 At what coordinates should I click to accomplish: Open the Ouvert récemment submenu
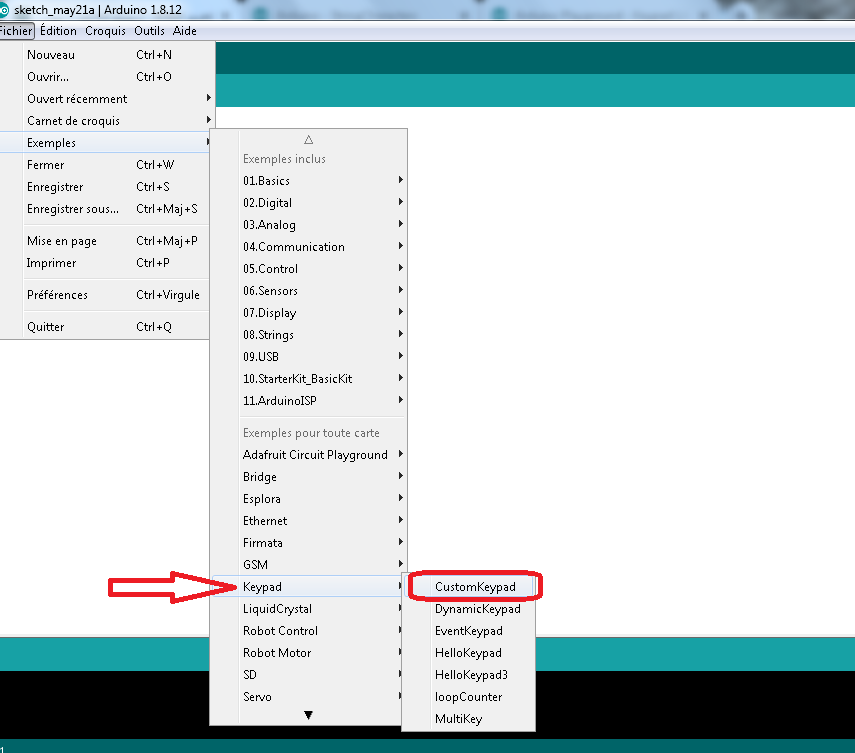tap(77, 99)
